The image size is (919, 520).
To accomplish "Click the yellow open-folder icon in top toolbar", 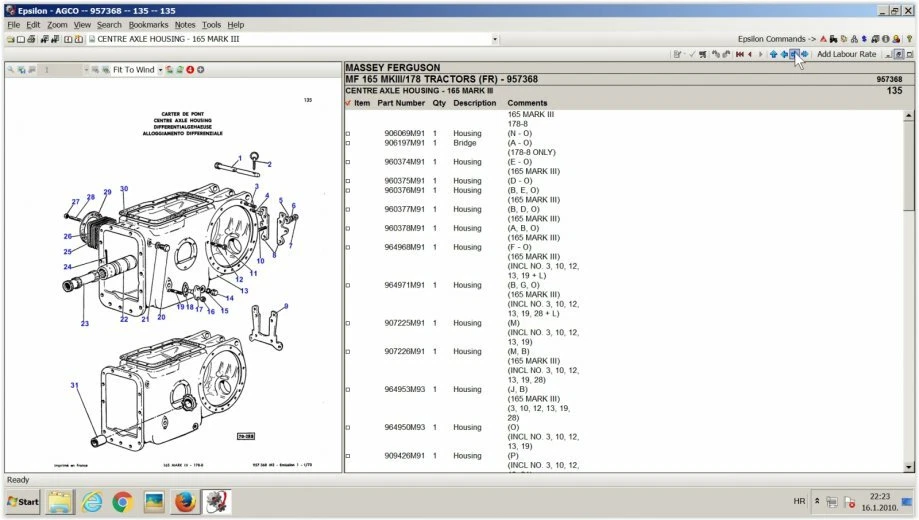I will (11, 39).
